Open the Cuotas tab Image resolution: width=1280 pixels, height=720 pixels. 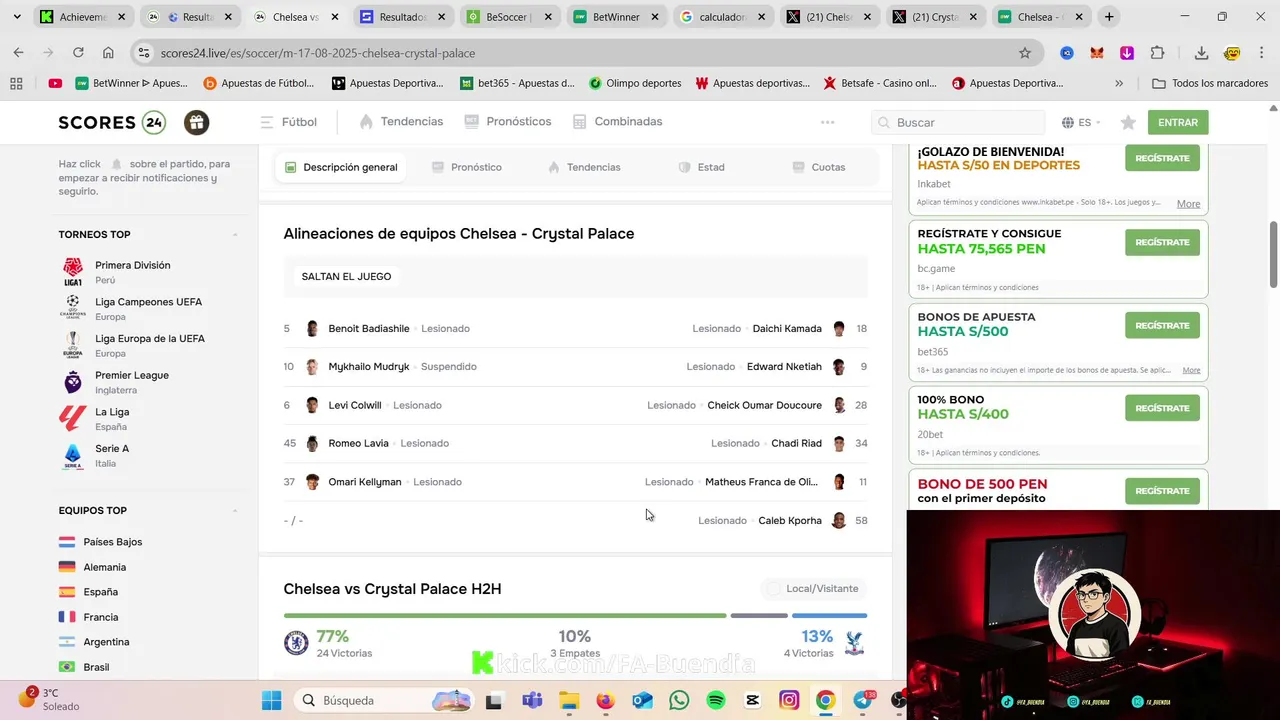click(819, 167)
